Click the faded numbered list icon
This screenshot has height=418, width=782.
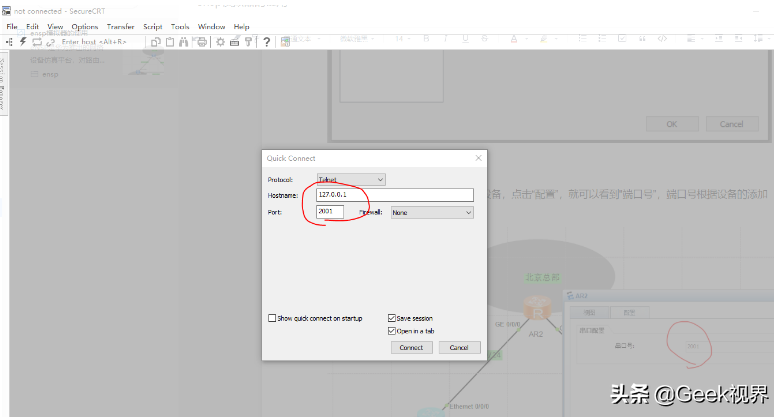[602, 38]
